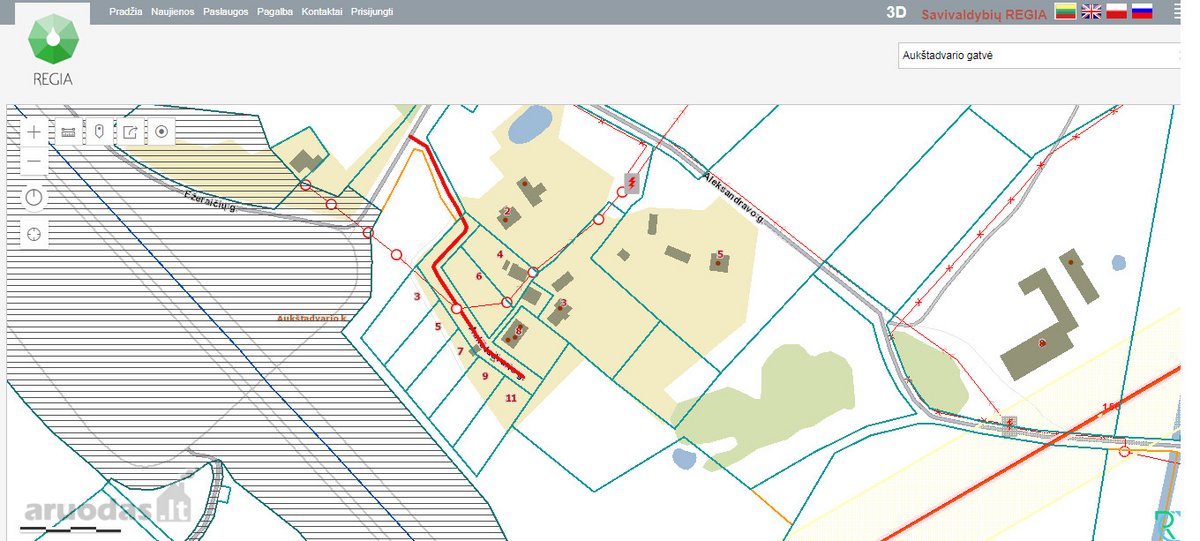
Task: Activate the map marker pin tool
Action: tap(99, 131)
